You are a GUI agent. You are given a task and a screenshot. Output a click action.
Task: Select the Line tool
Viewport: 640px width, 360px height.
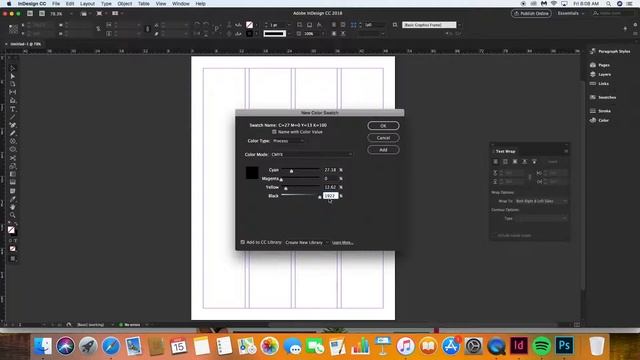13,117
